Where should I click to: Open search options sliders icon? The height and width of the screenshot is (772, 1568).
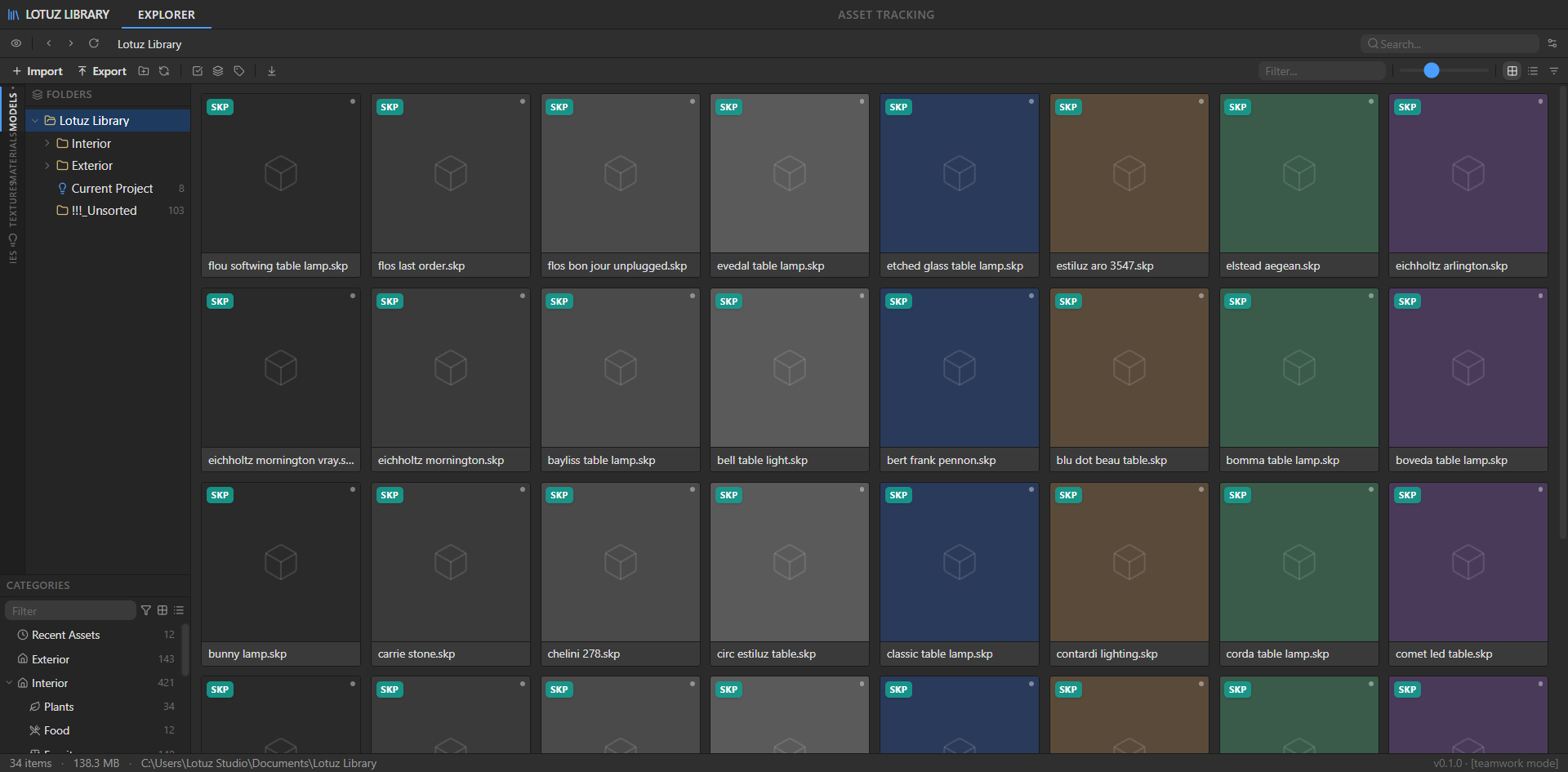pos(1552,43)
